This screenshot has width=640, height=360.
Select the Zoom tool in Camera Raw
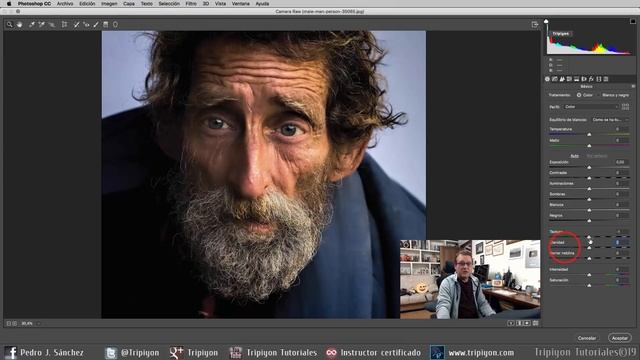(x=9, y=24)
